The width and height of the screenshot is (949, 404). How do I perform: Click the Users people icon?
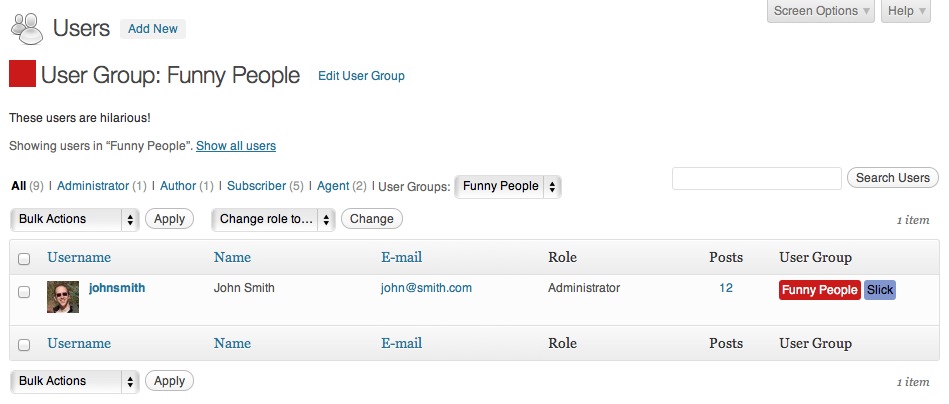[27, 28]
